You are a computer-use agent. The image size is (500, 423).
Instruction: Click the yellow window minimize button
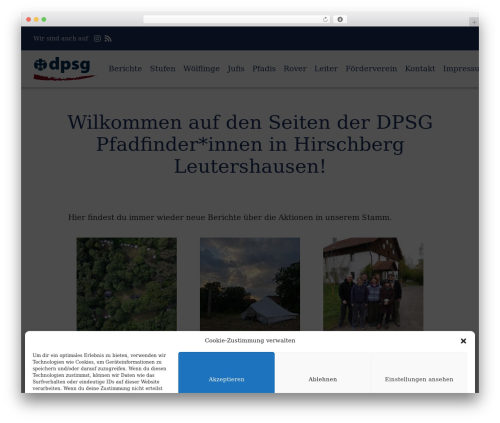[x=36, y=20]
